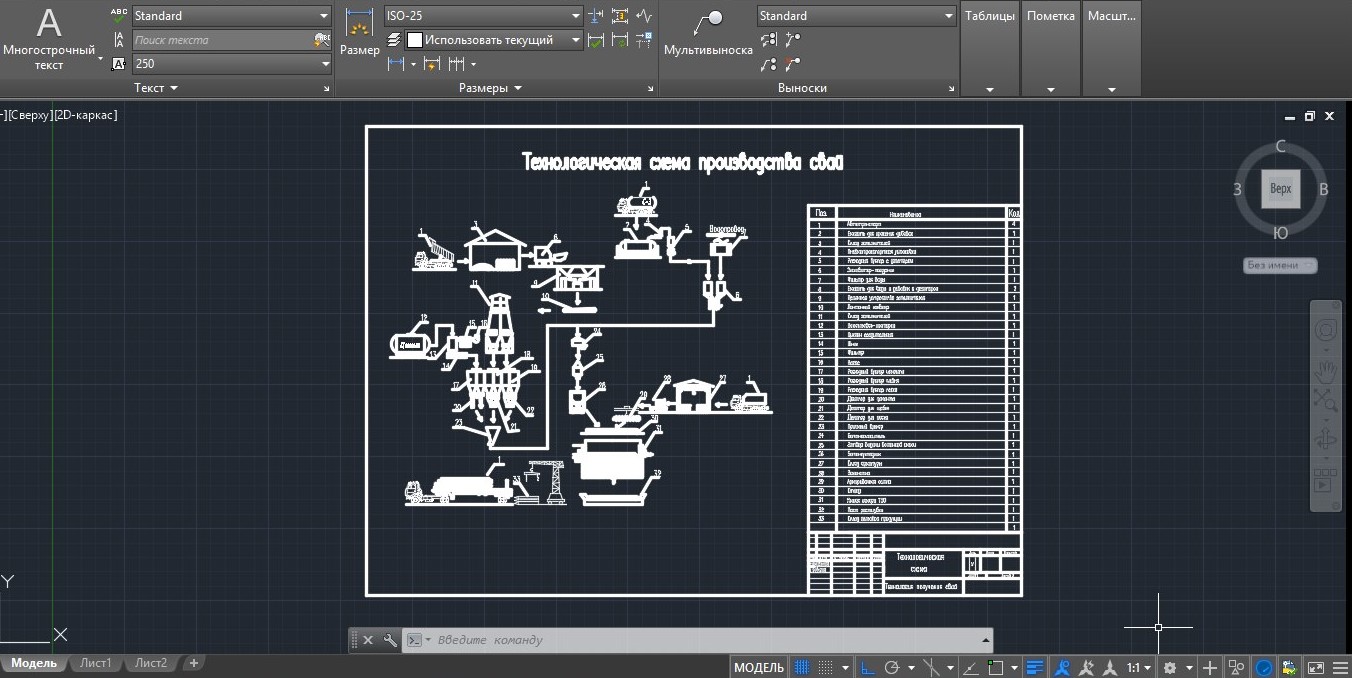Click the adjust dimension space icon
1352x678 pixels.
pos(620,16)
